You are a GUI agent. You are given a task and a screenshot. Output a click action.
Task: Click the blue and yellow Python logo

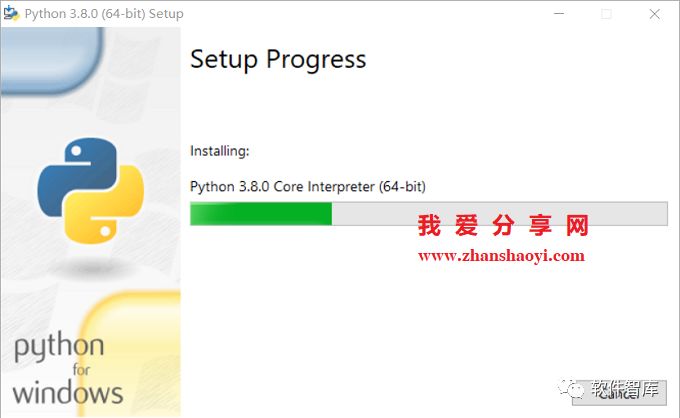[x=91, y=190]
